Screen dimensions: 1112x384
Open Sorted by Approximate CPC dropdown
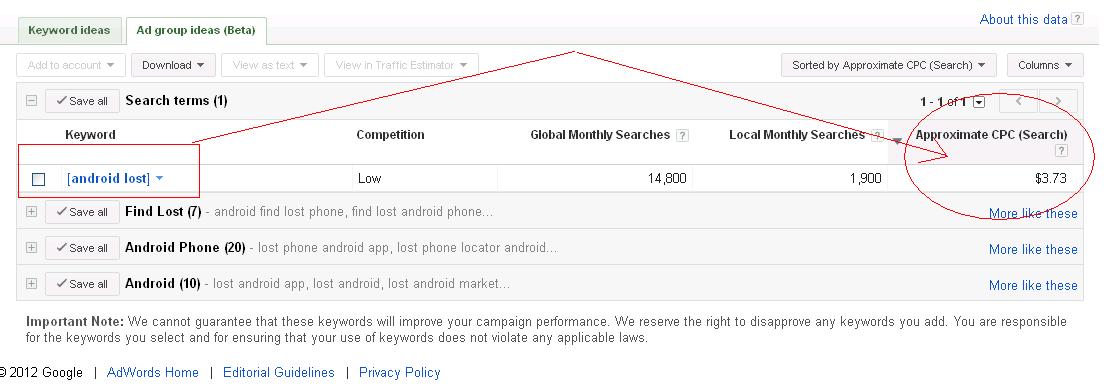tap(889, 65)
